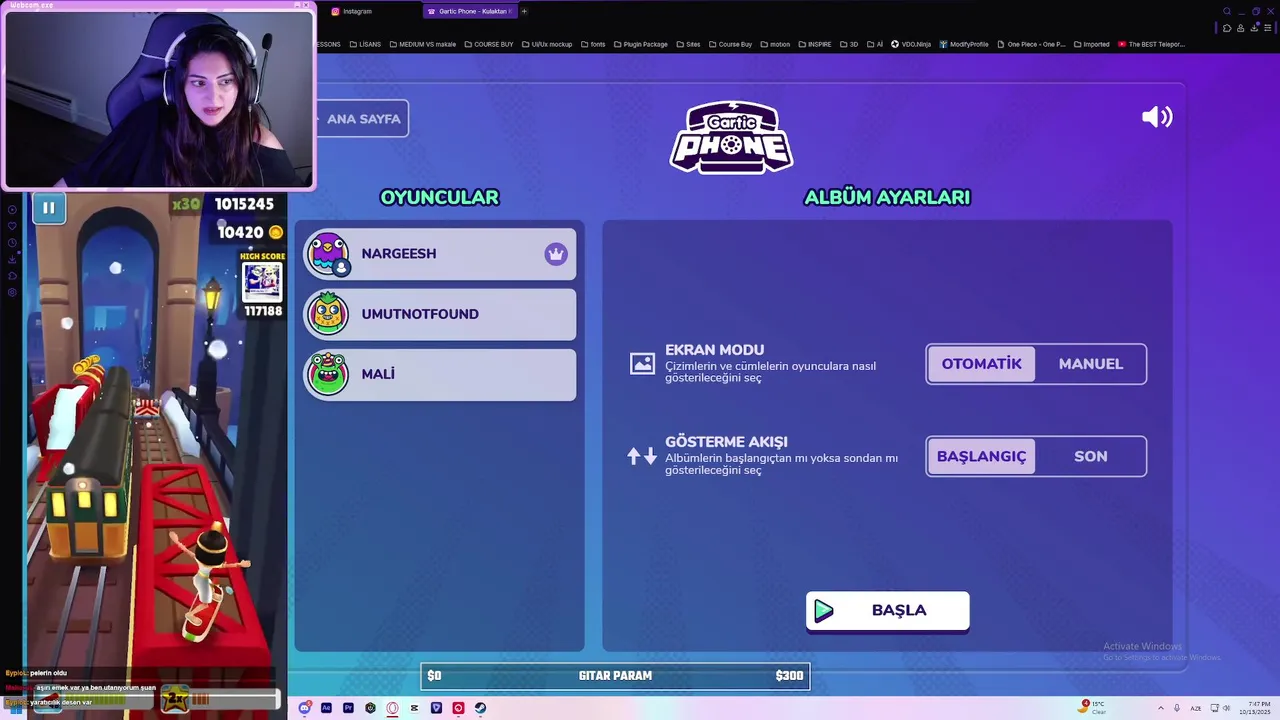This screenshot has height=720, width=1280.
Task: Open the LİSANS bookmark folder
Action: tap(365, 44)
